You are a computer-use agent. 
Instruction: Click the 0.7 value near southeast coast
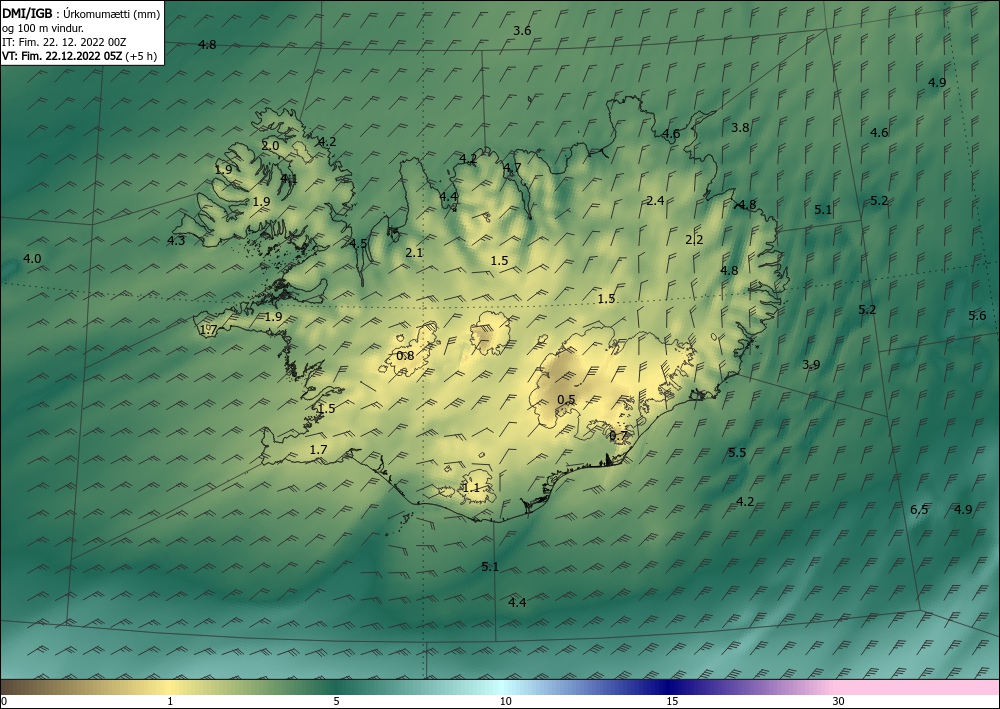[x=619, y=436]
